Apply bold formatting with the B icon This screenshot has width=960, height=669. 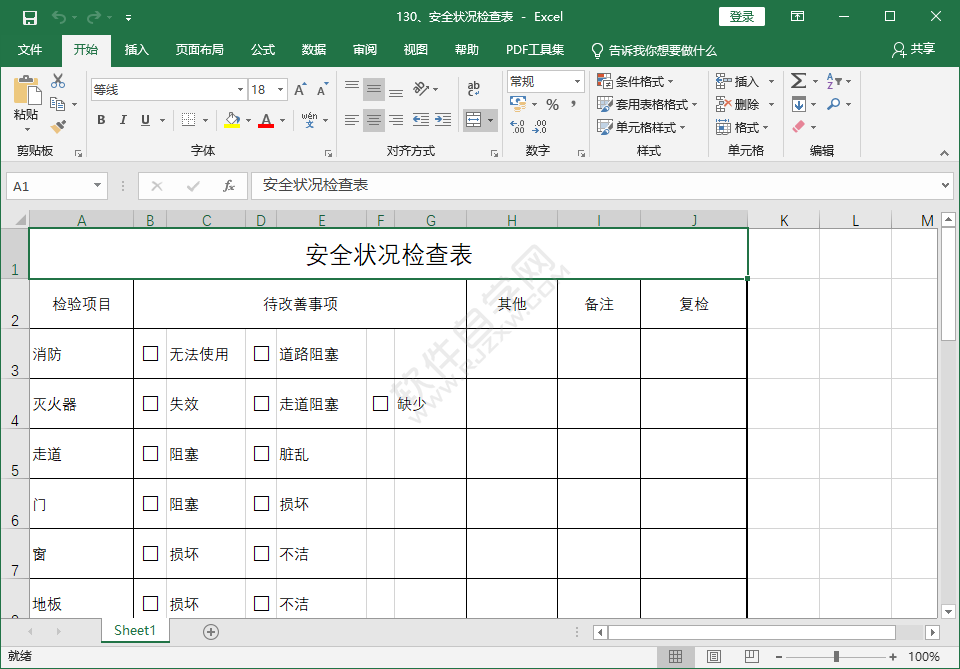pyautogui.click(x=101, y=119)
